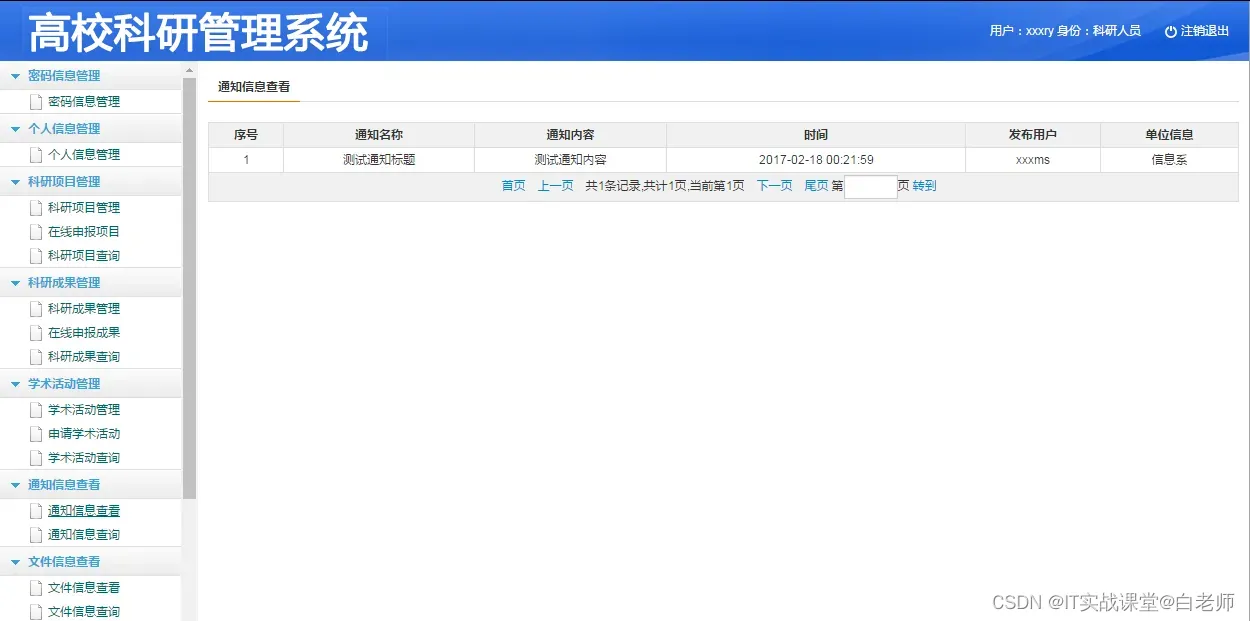
Task: Click the document icon beside 通知信息查询
Action: click(36, 534)
